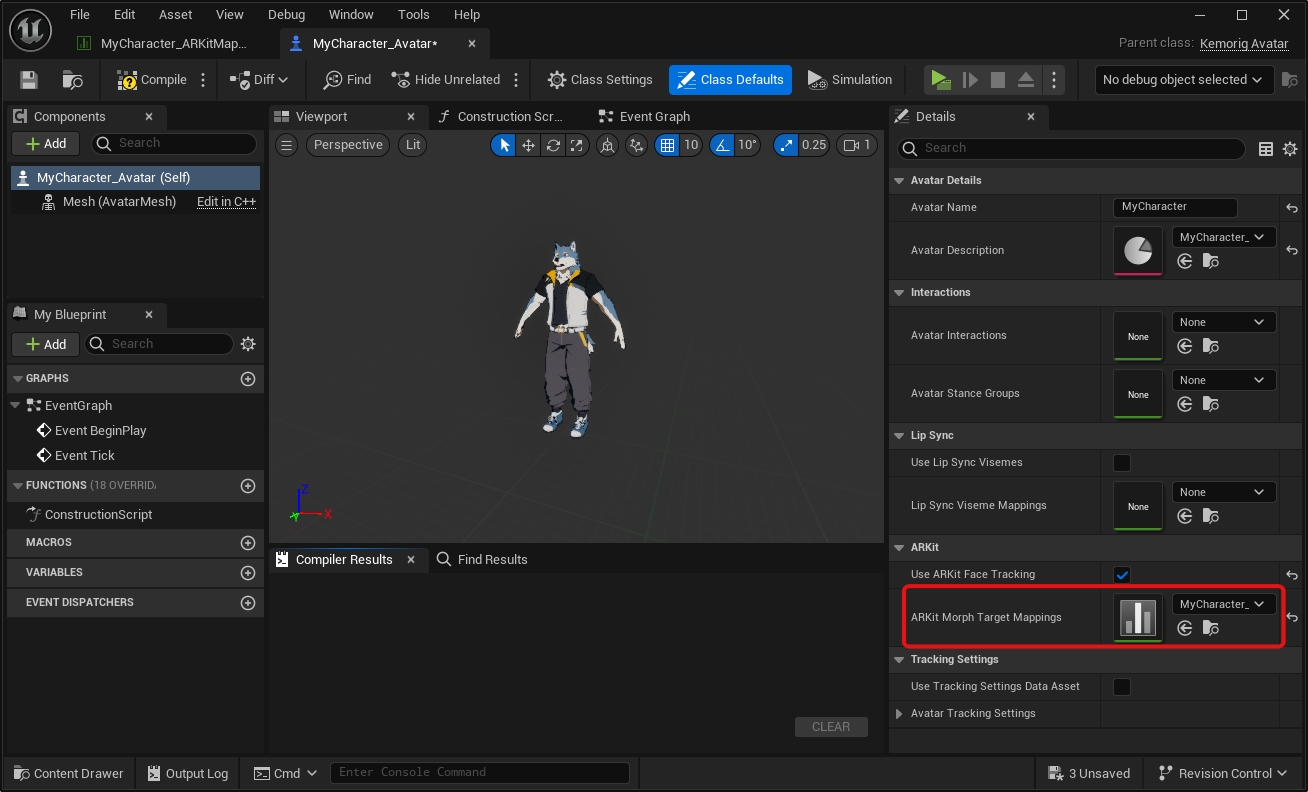Uncheck Use ARKit Face Tracking

1122,575
